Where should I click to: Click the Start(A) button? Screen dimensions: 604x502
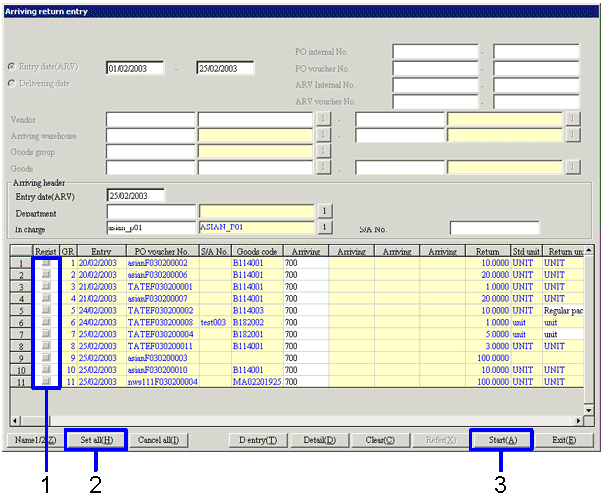coord(502,440)
